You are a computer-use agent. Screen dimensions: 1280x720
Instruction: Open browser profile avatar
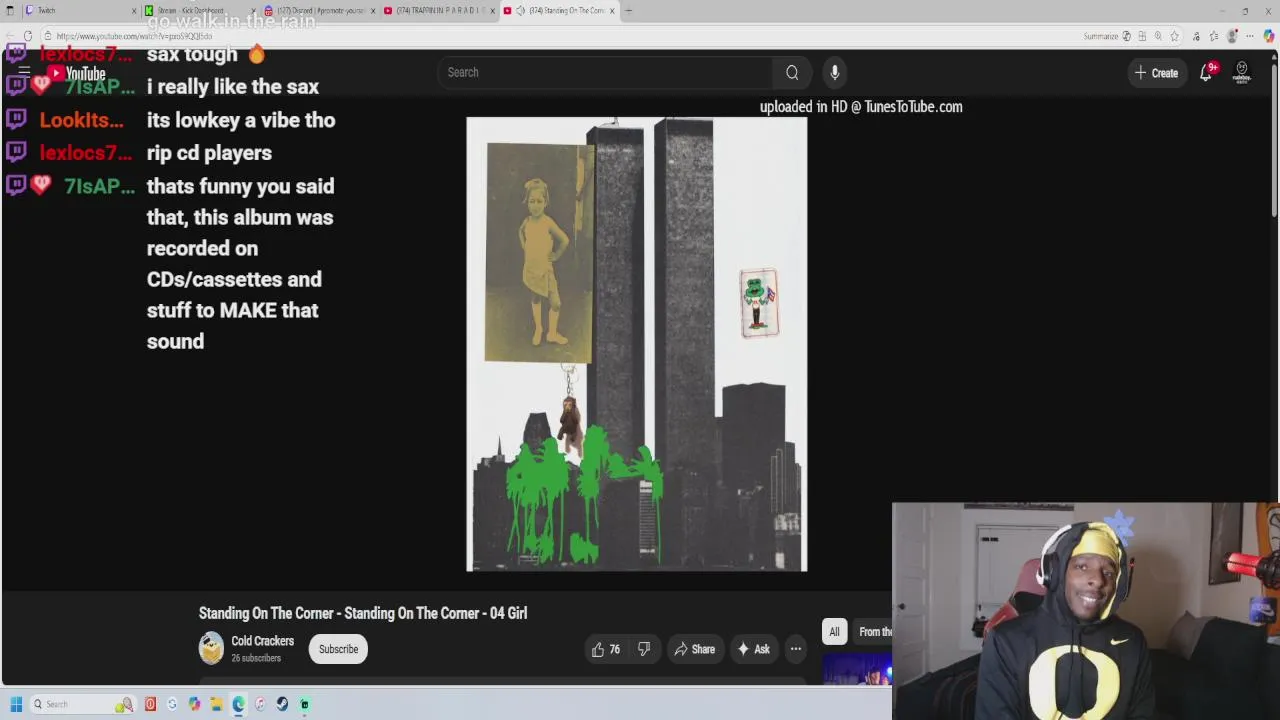coord(1232,36)
